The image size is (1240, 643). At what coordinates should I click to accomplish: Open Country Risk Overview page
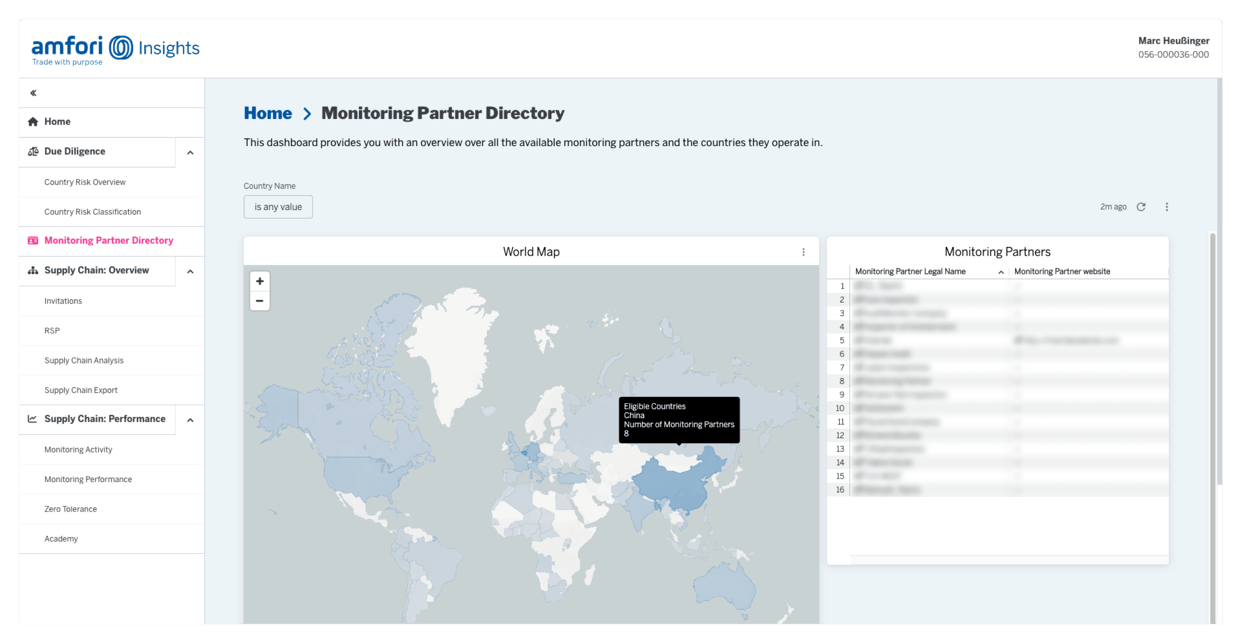[x=85, y=182]
